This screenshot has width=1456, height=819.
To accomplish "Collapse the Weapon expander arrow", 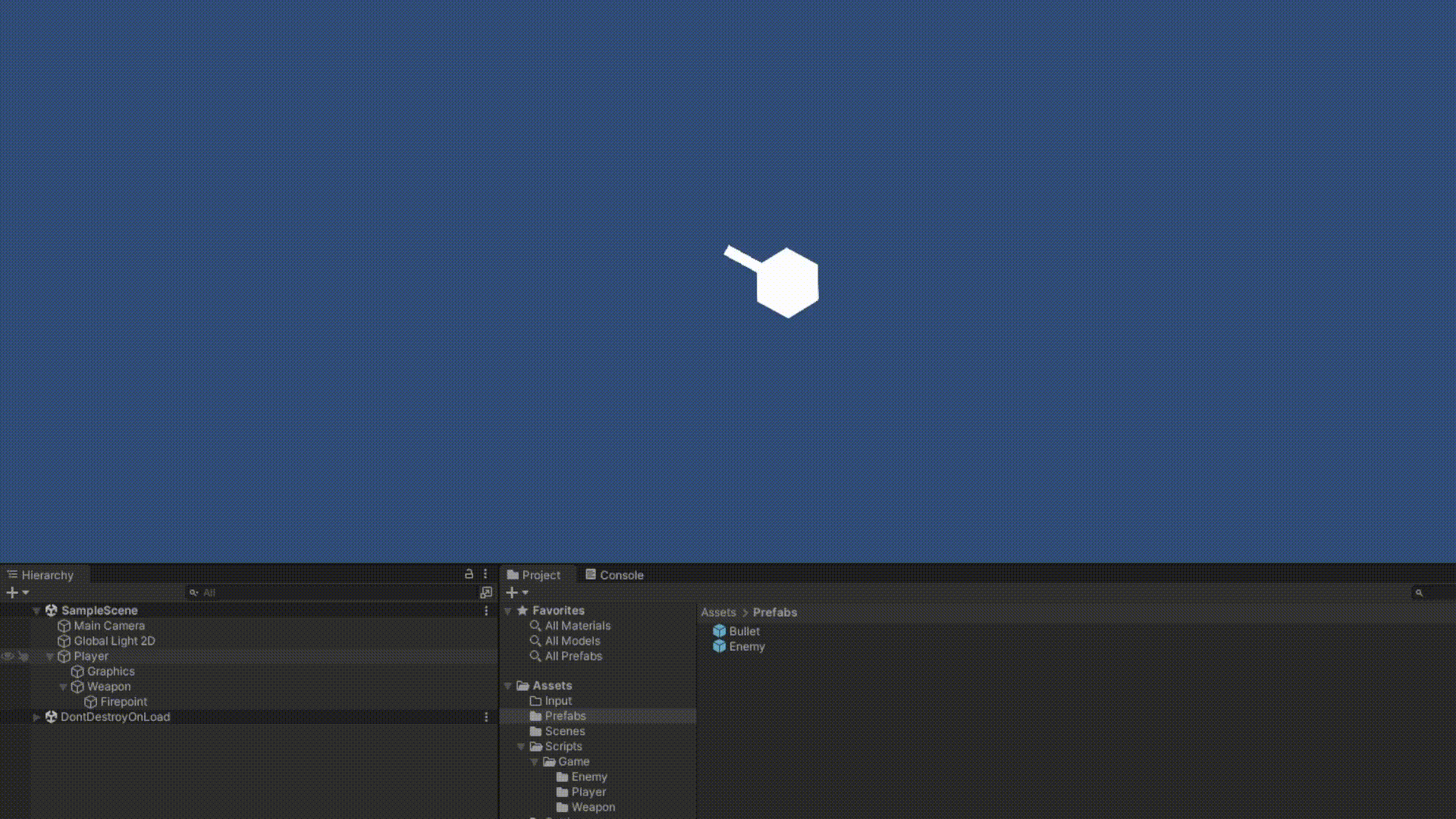I will [63, 686].
